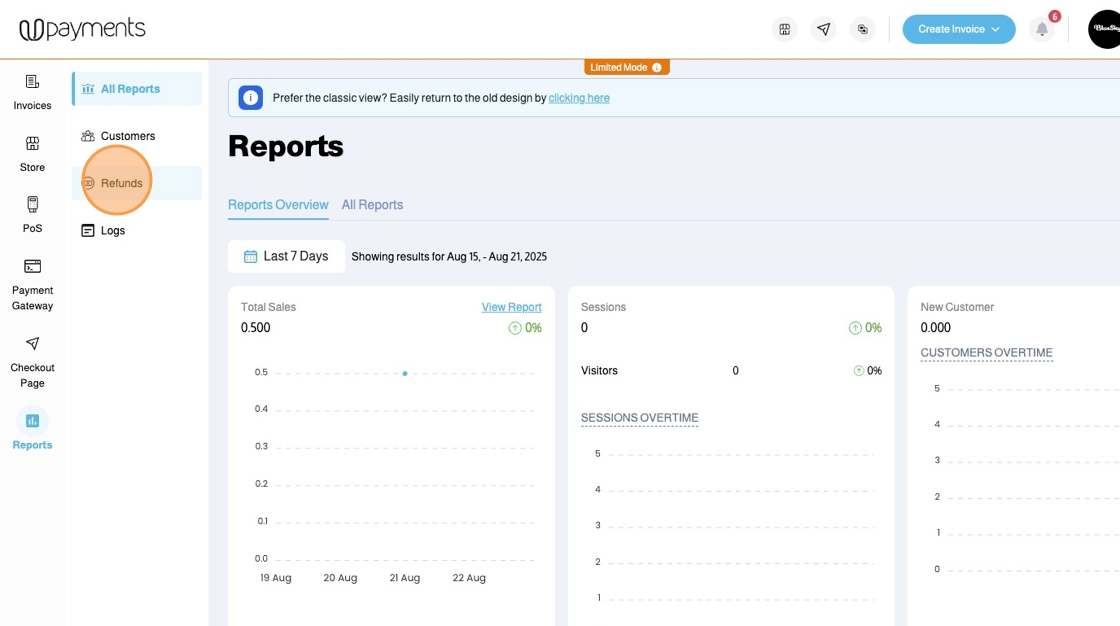Click the store icon in top header
Screen dimensions: 1120x626
pyautogui.click(x=785, y=29)
